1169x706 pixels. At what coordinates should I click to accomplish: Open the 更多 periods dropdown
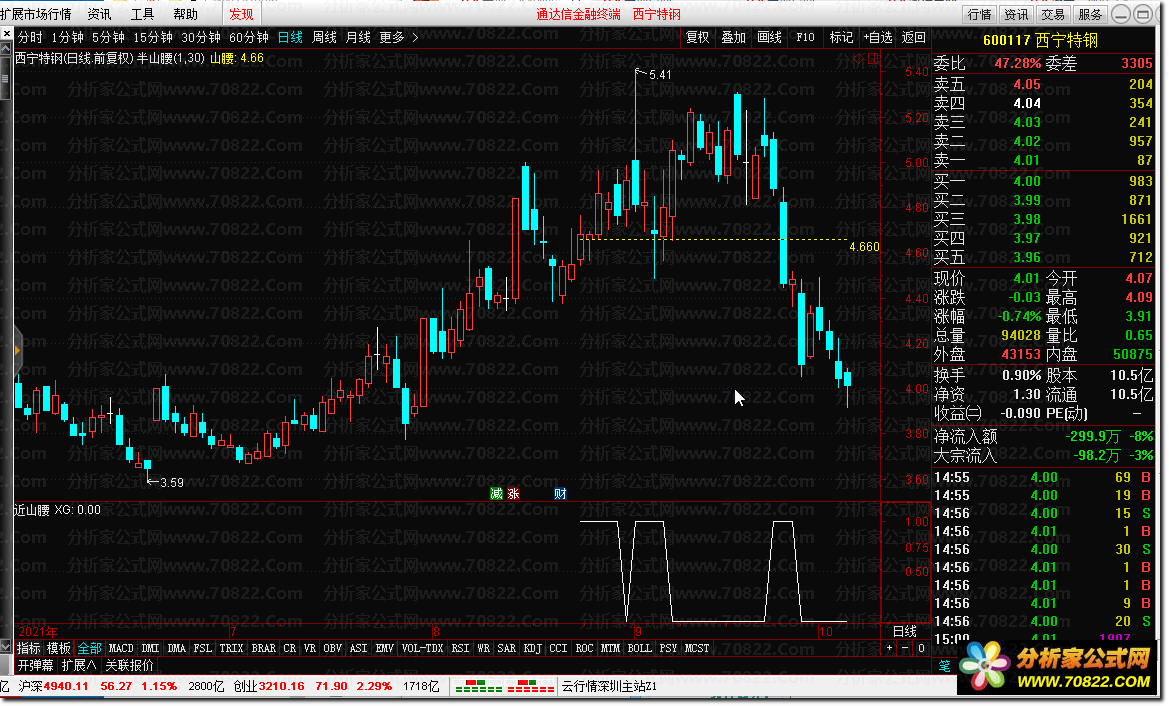pos(391,37)
